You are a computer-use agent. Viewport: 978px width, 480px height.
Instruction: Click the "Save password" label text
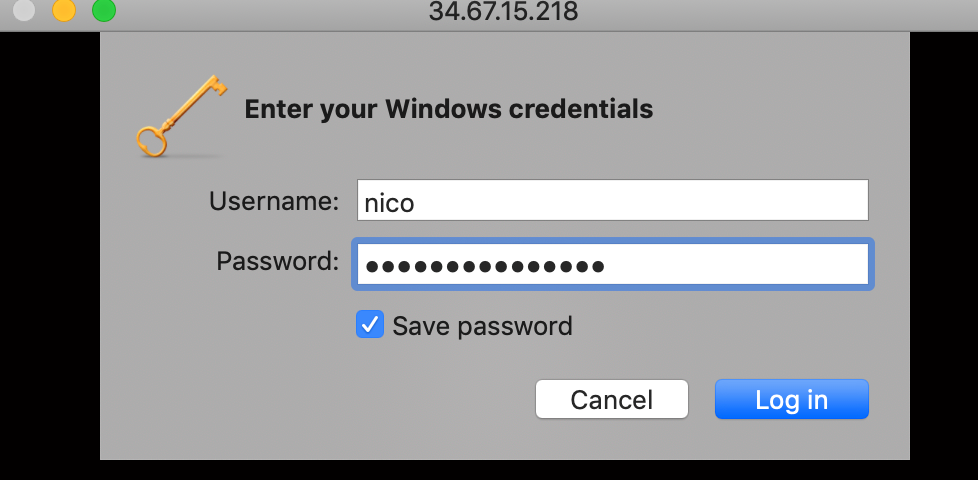[x=482, y=326]
